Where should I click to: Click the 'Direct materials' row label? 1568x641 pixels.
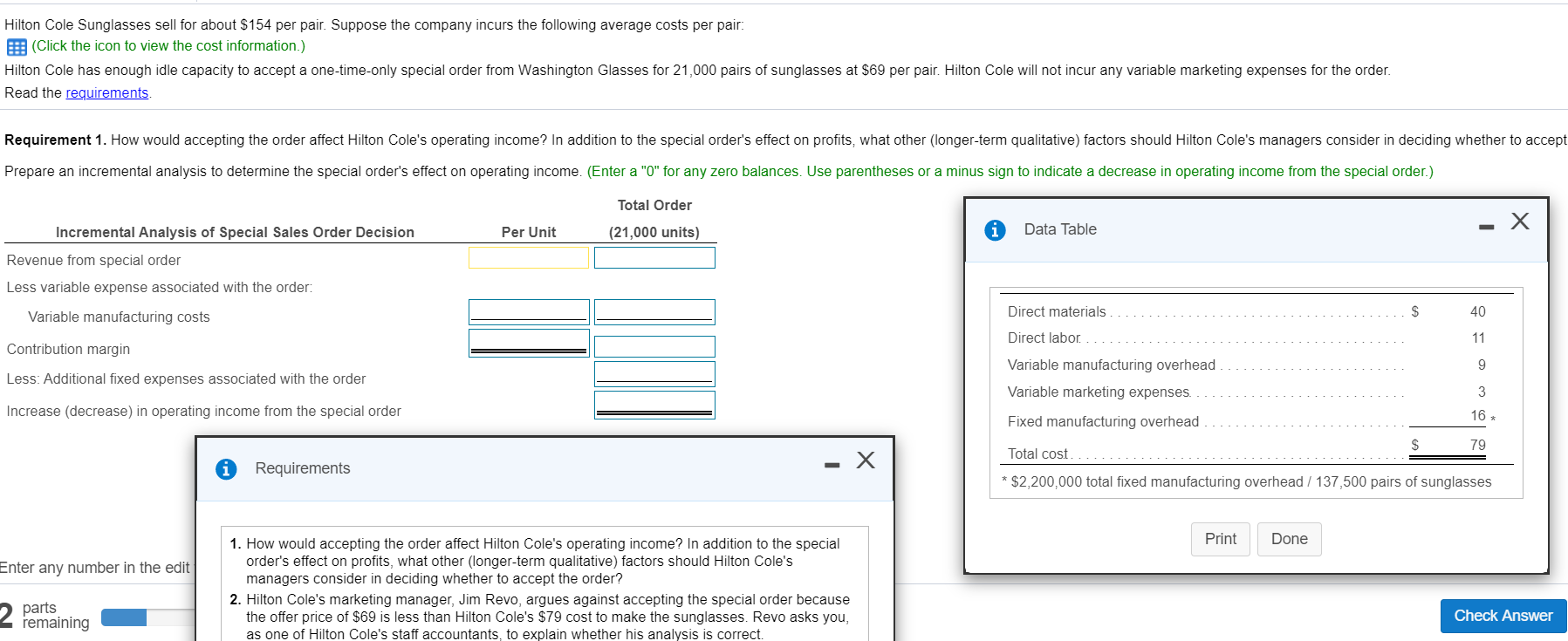pos(1057,311)
